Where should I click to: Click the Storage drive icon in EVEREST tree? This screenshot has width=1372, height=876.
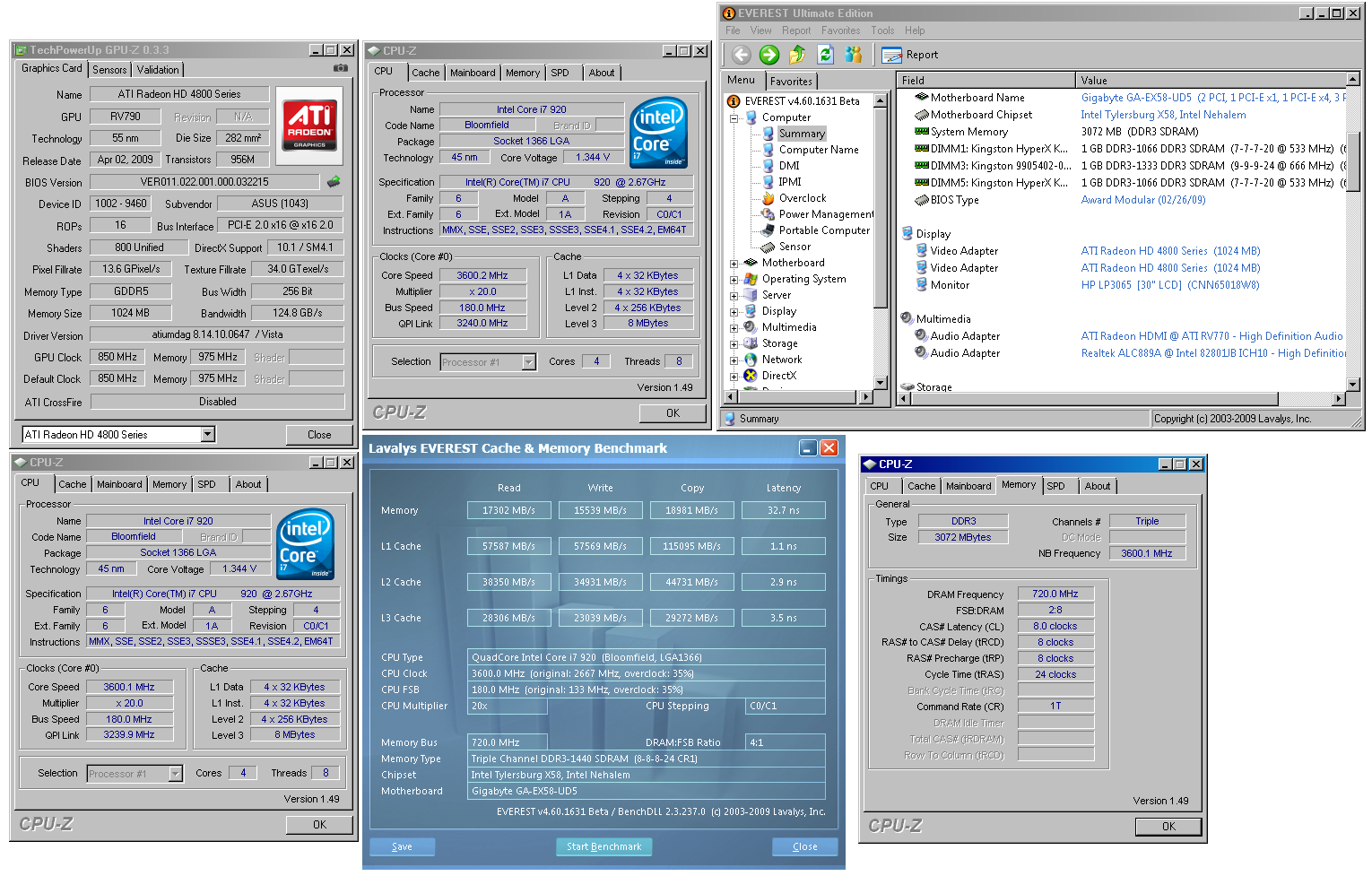tap(751, 343)
